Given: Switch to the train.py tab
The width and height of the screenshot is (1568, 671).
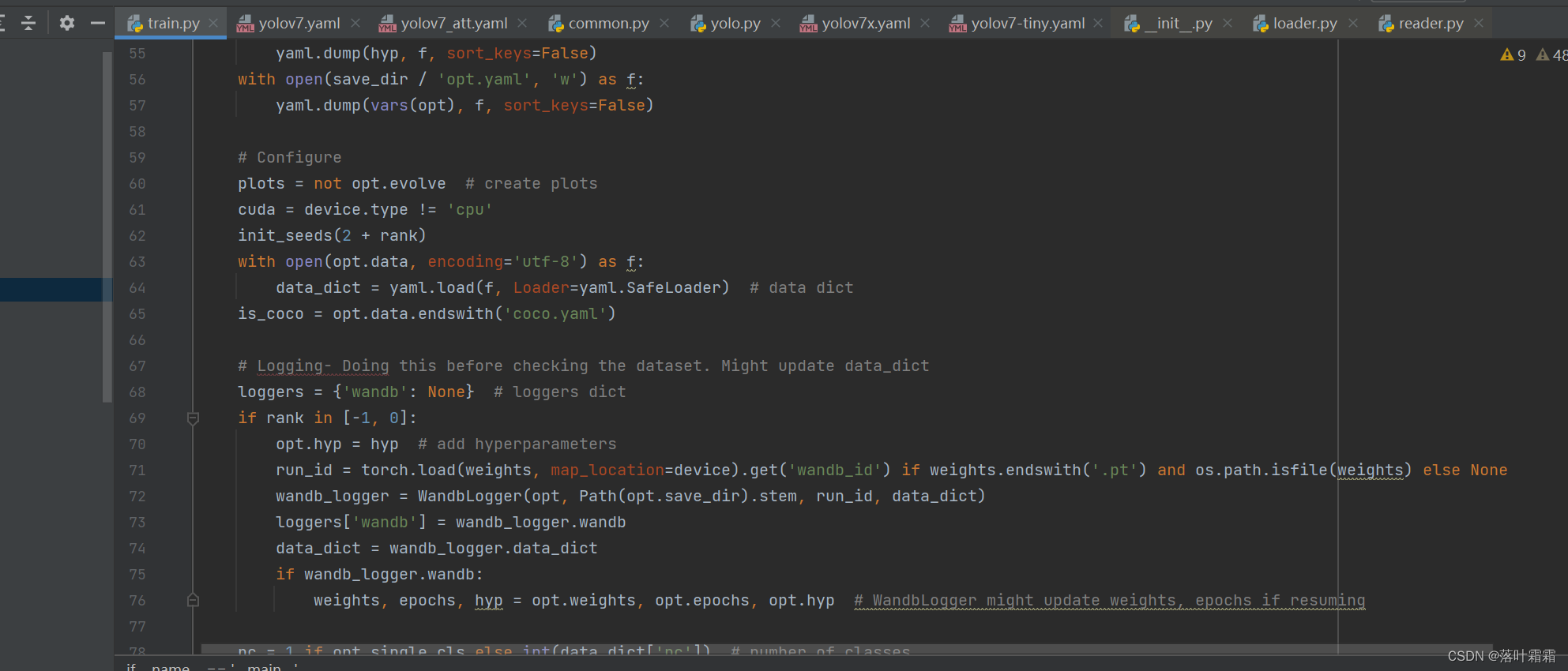Looking at the screenshot, I should click(x=172, y=24).
